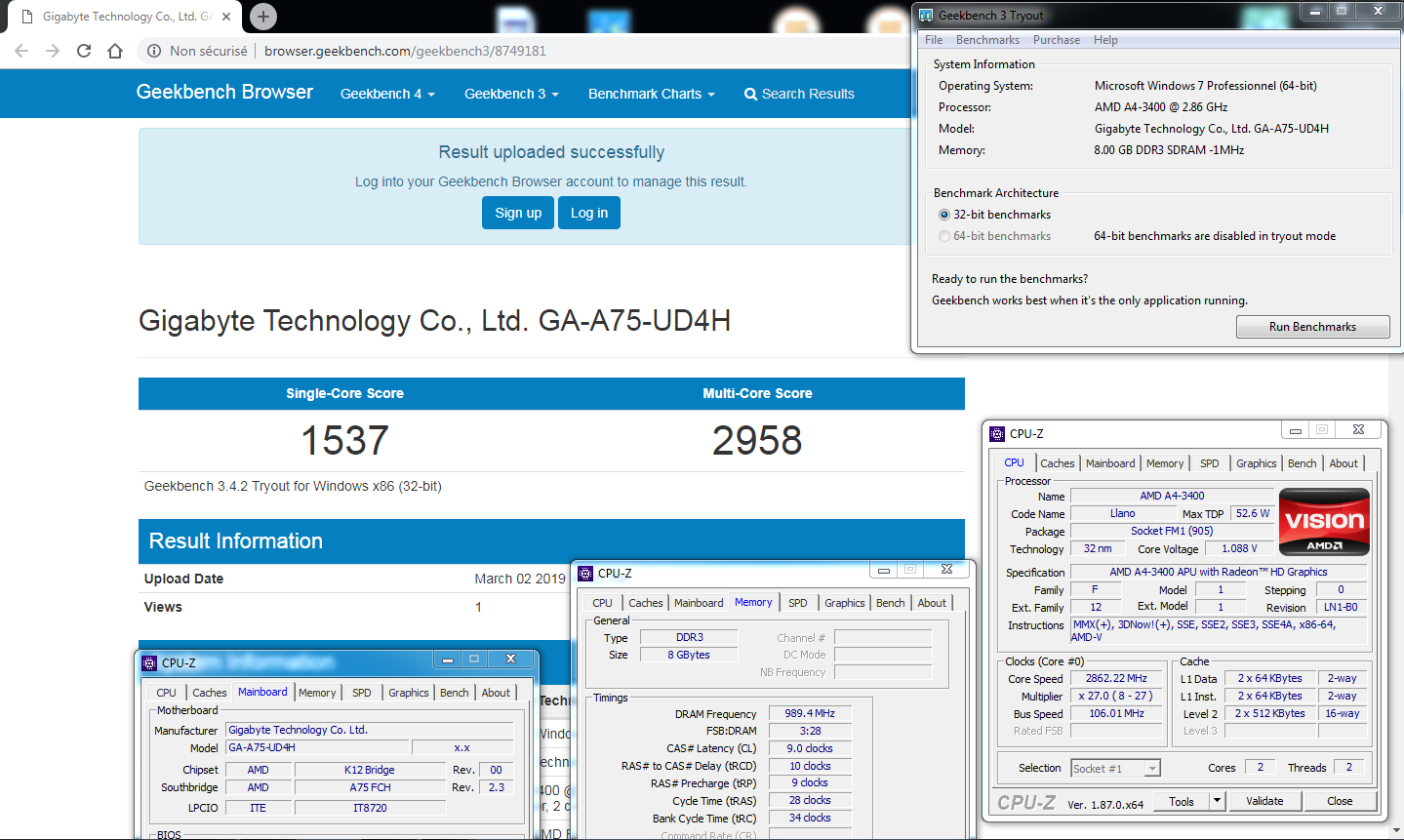Reload the Geekbench page
Image resolution: width=1404 pixels, height=840 pixels.
84,51
